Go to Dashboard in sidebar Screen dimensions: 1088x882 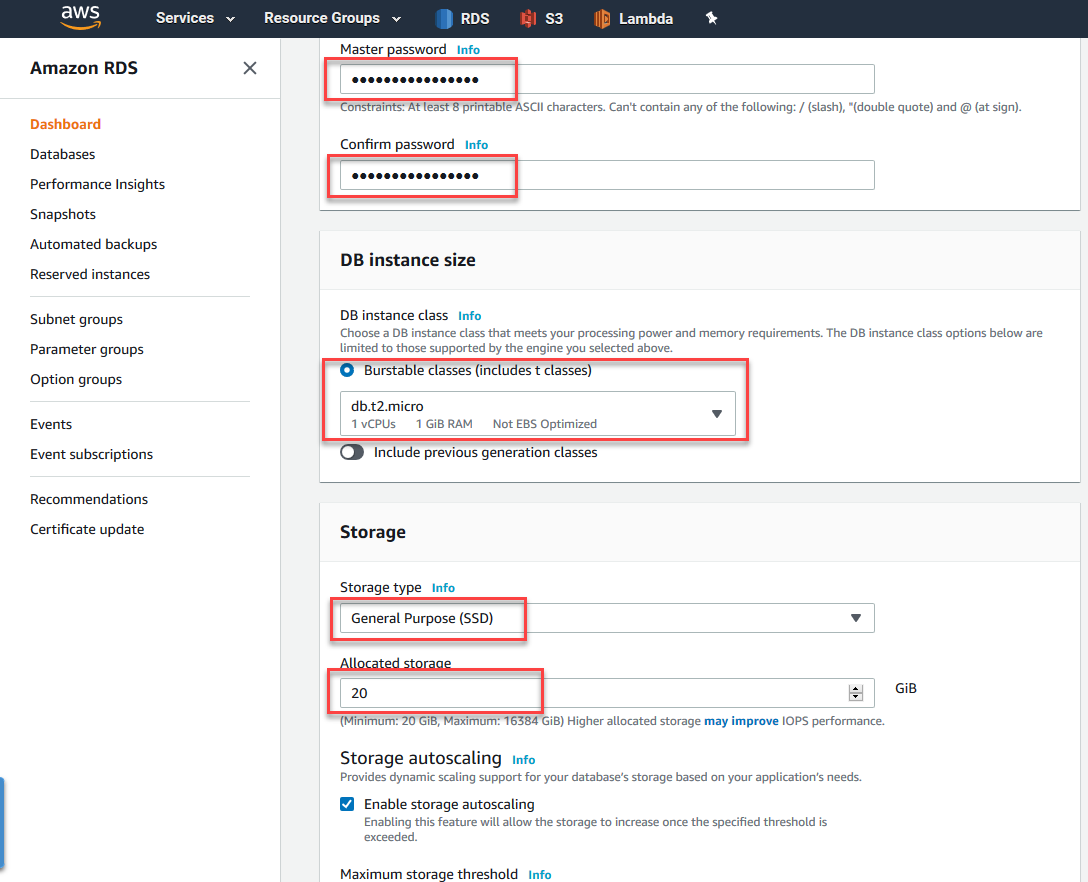pos(65,124)
